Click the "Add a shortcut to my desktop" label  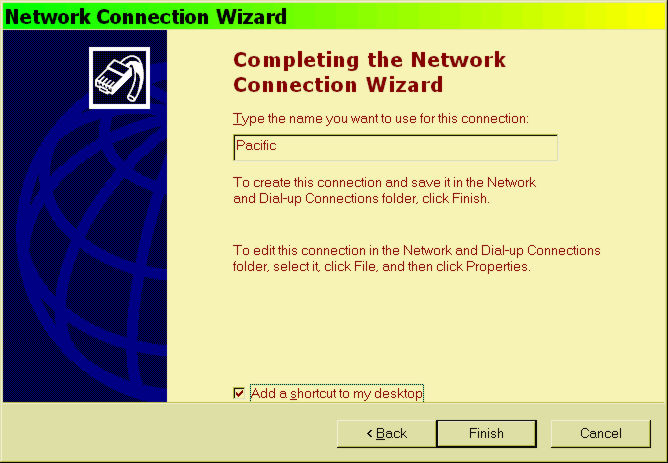pyautogui.click(x=337, y=393)
